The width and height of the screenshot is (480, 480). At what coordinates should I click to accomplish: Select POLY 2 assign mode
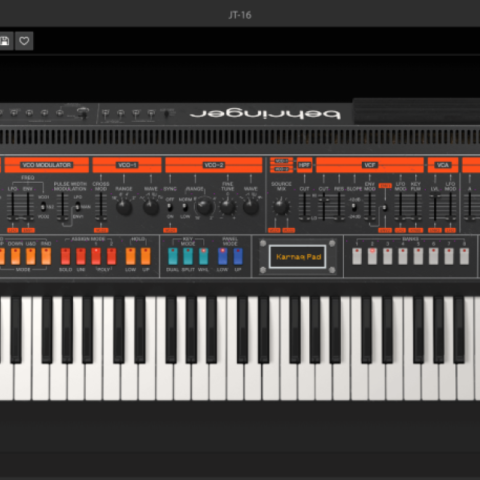[x=111, y=256]
